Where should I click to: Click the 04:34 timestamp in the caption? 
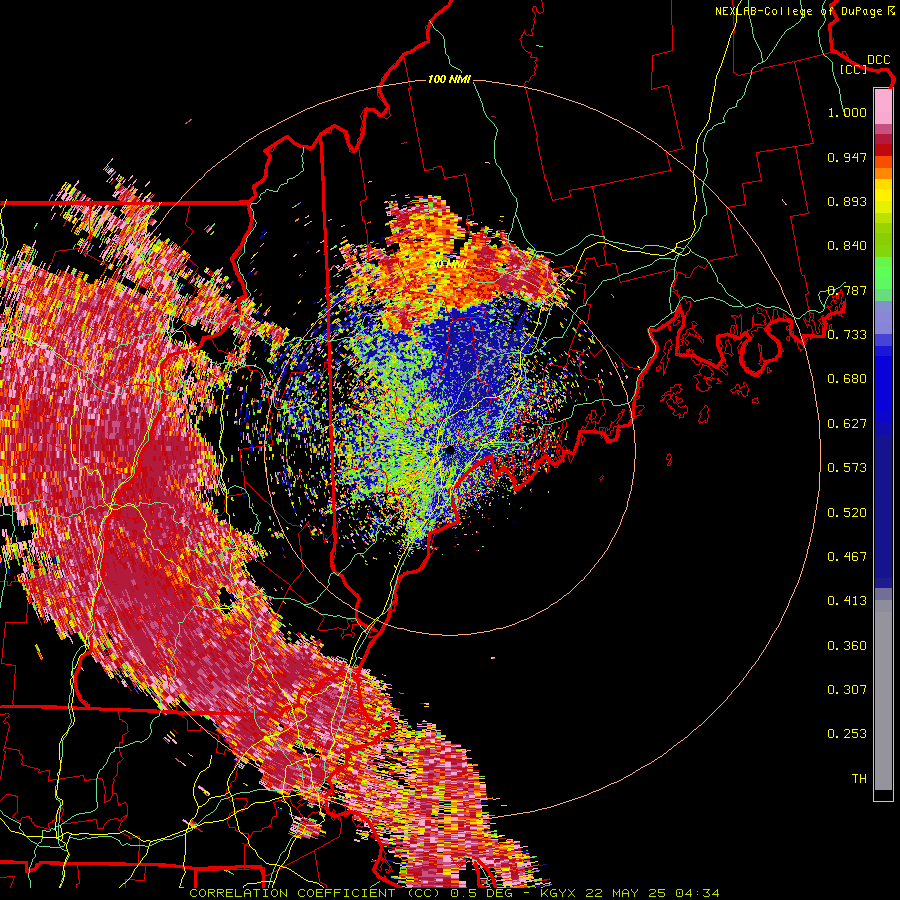point(697,893)
